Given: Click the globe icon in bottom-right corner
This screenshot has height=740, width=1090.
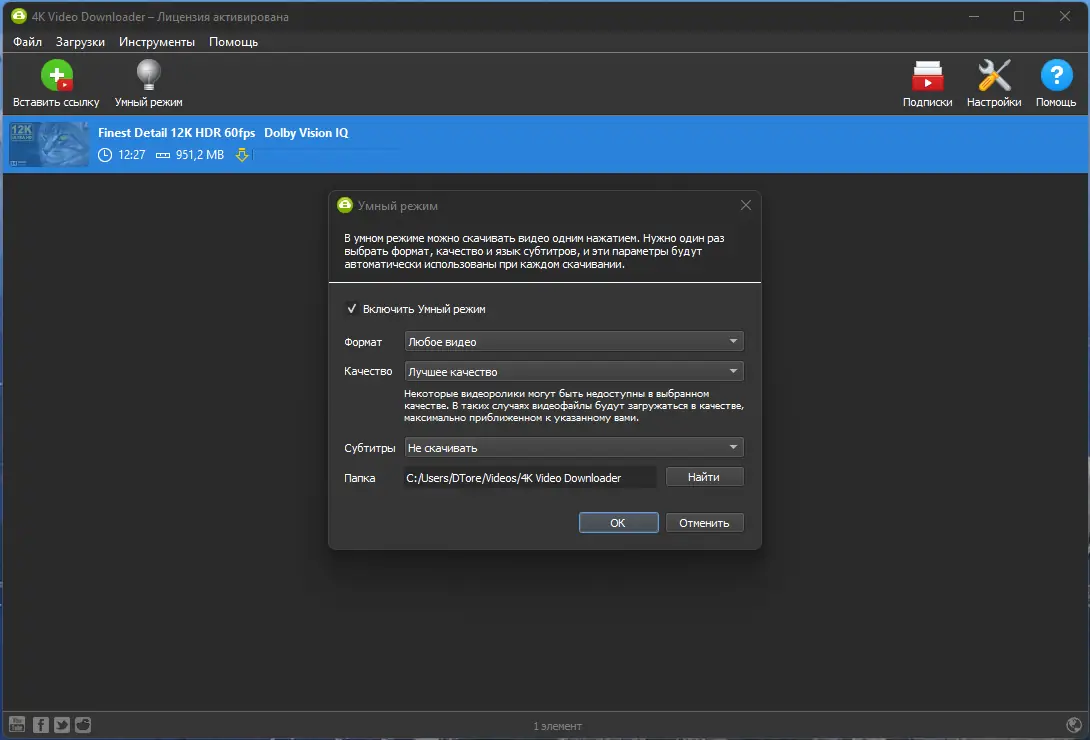Looking at the screenshot, I should coord(1073,725).
